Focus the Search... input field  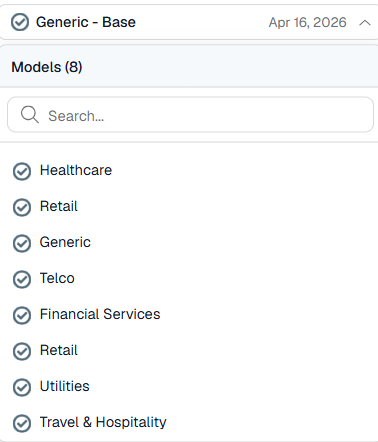pos(190,115)
